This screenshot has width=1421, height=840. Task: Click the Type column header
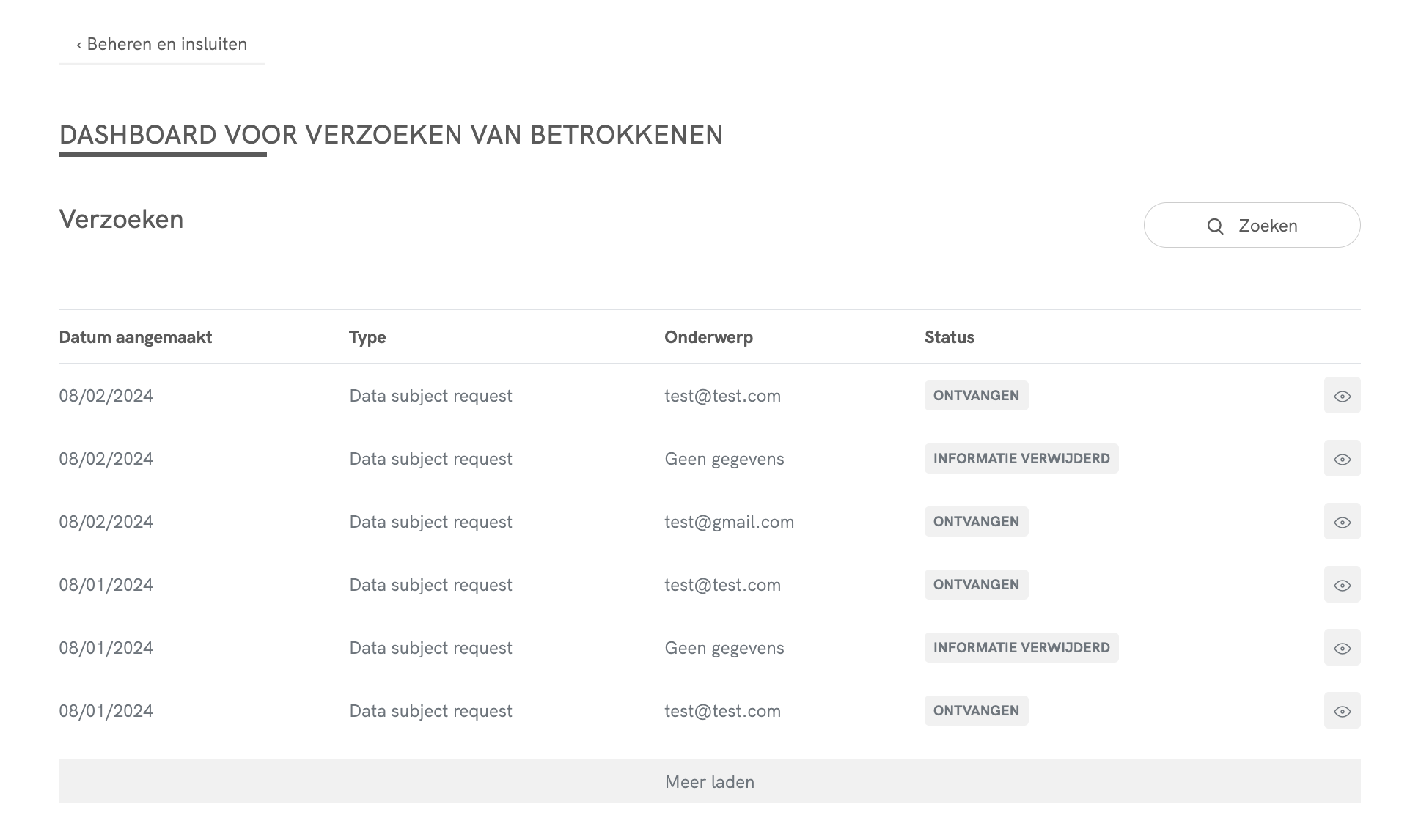pos(367,337)
